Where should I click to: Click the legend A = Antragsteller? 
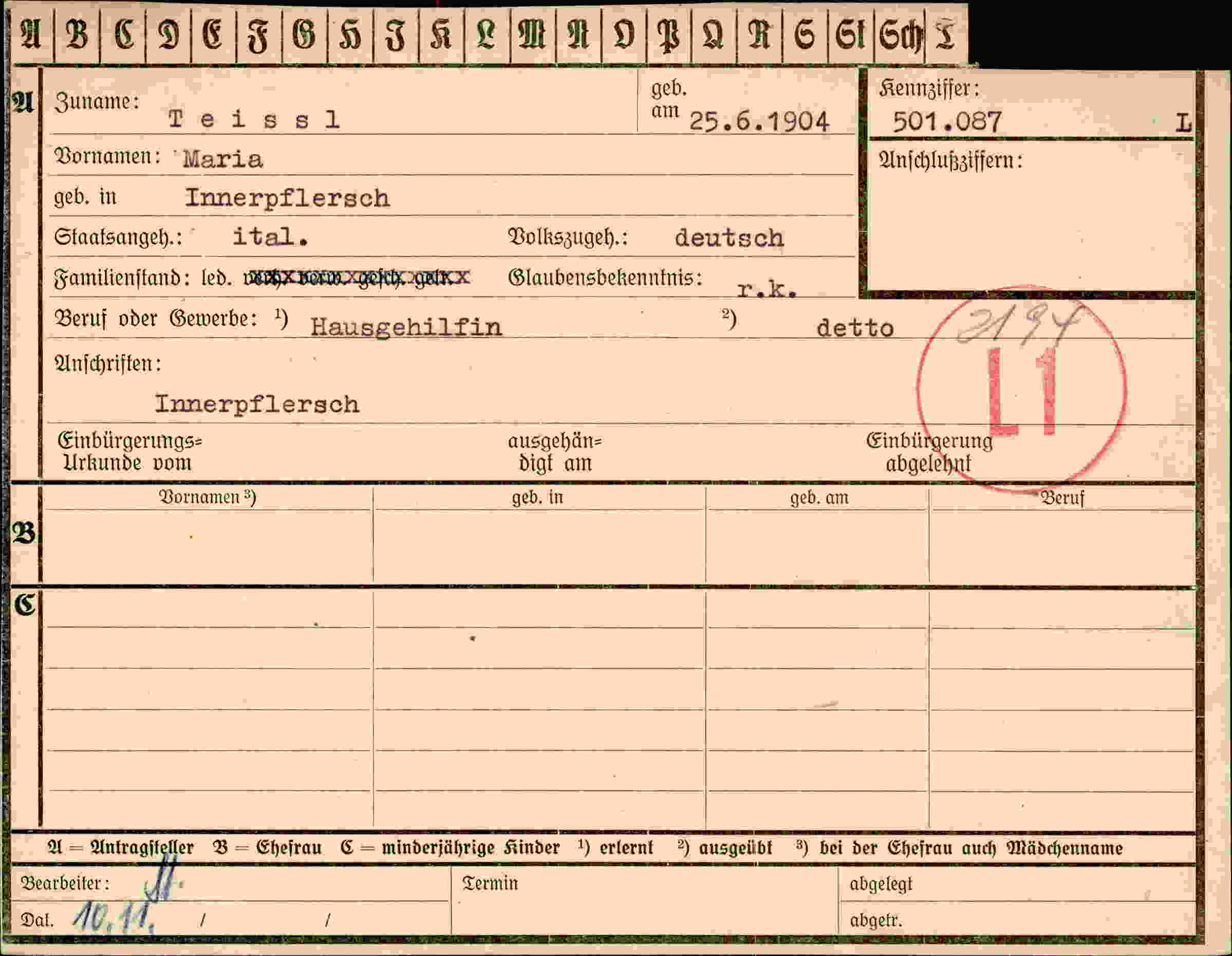(120, 848)
